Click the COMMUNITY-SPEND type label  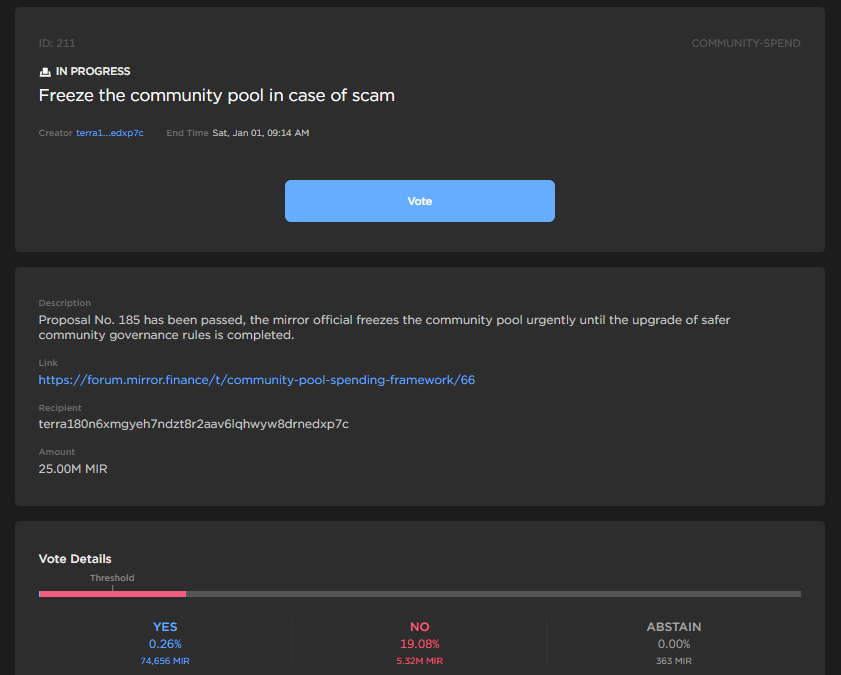[746, 43]
